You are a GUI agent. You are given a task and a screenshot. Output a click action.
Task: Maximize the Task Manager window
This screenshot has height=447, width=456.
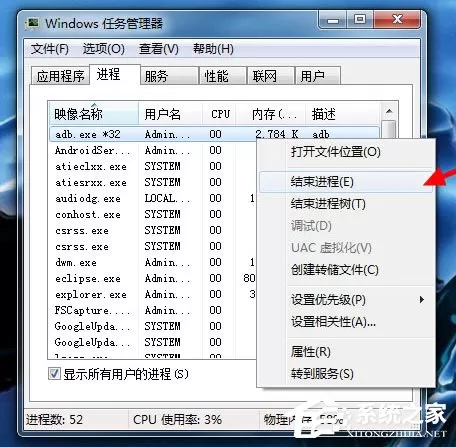(360, 20)
